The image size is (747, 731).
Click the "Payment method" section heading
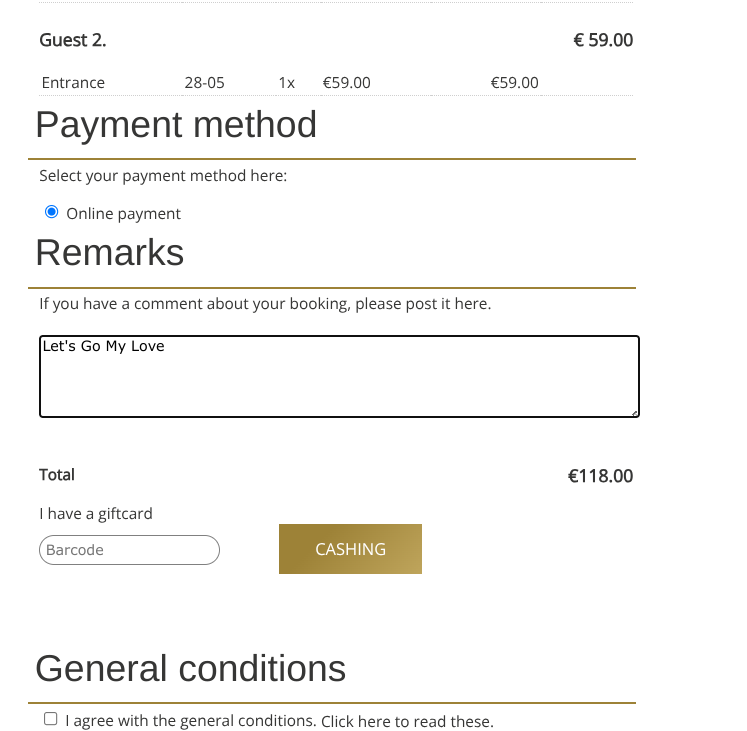point(176,125)
